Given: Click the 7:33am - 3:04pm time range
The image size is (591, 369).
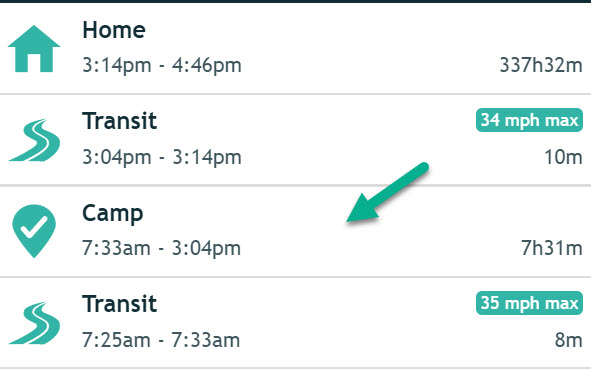Looking at the screenshot, I should (161, 248).
